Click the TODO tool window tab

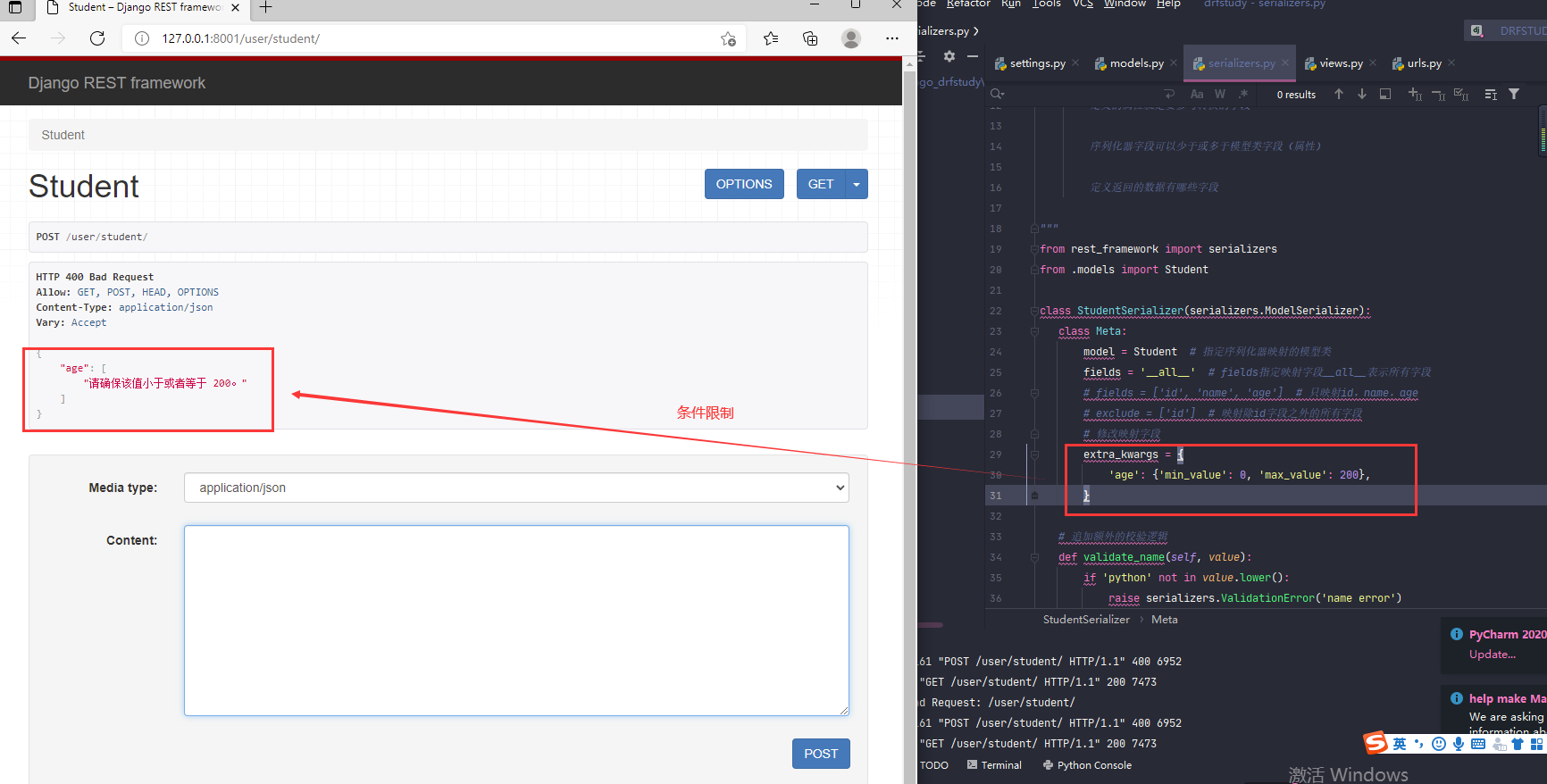tap(934, 765)
